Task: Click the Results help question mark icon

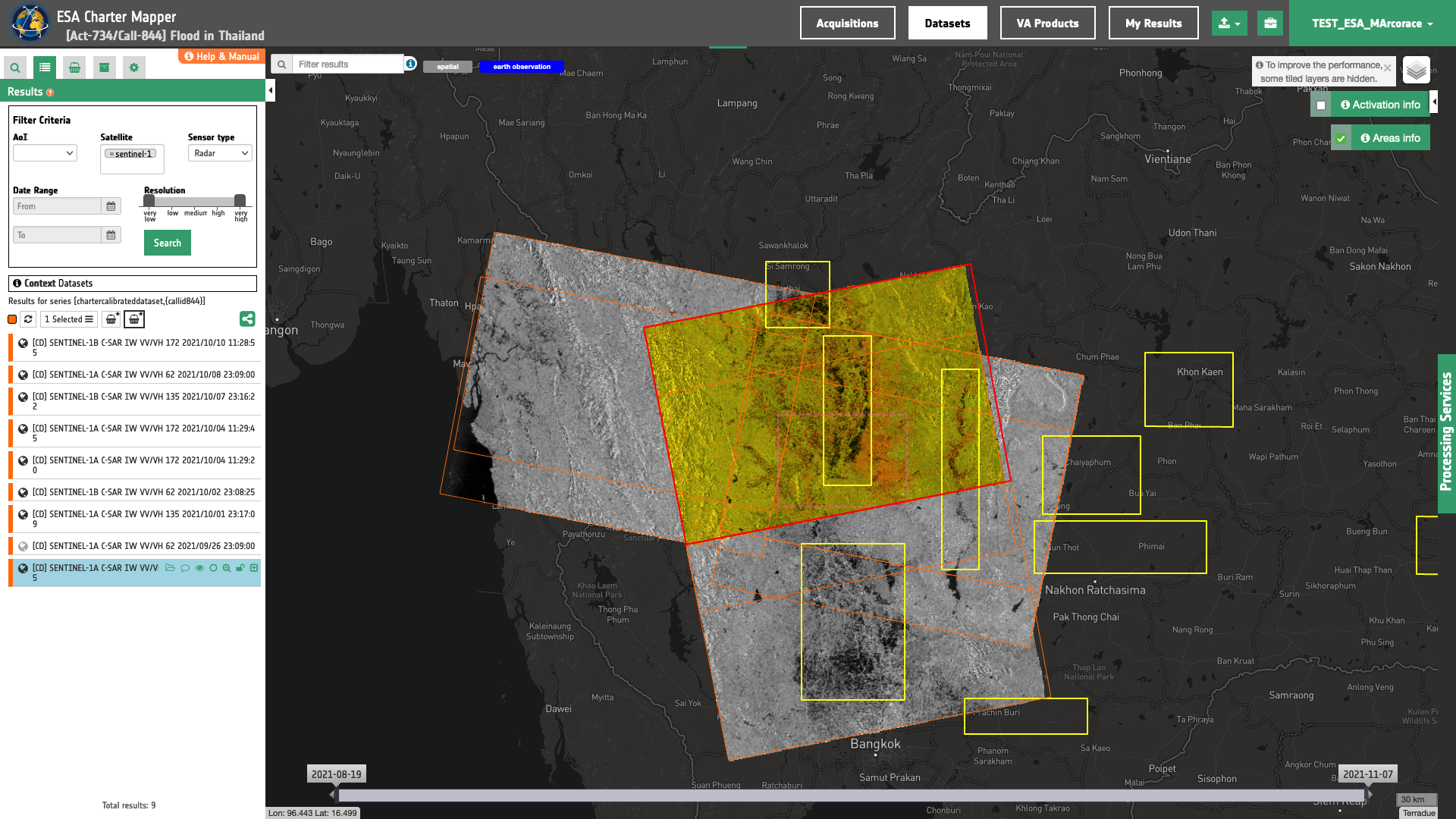Action: coord(50,93)
